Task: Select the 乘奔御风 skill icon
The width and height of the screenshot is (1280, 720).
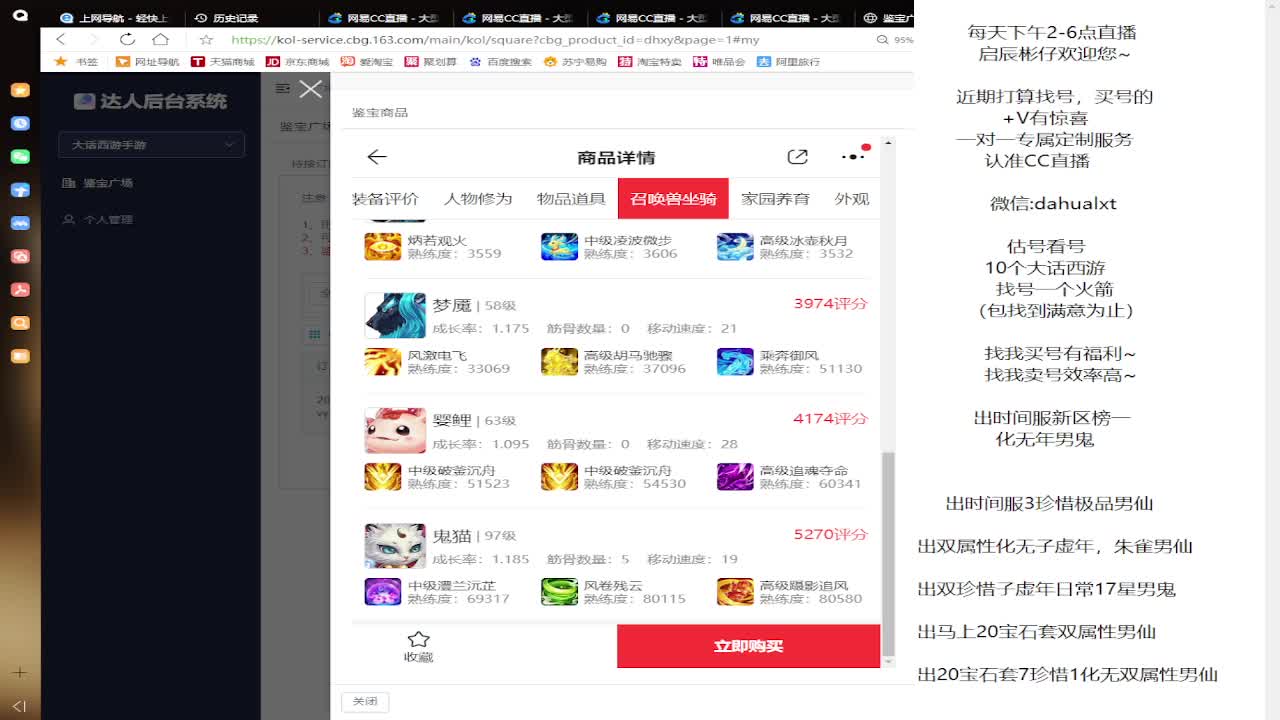Action: (x=735, y=361)
